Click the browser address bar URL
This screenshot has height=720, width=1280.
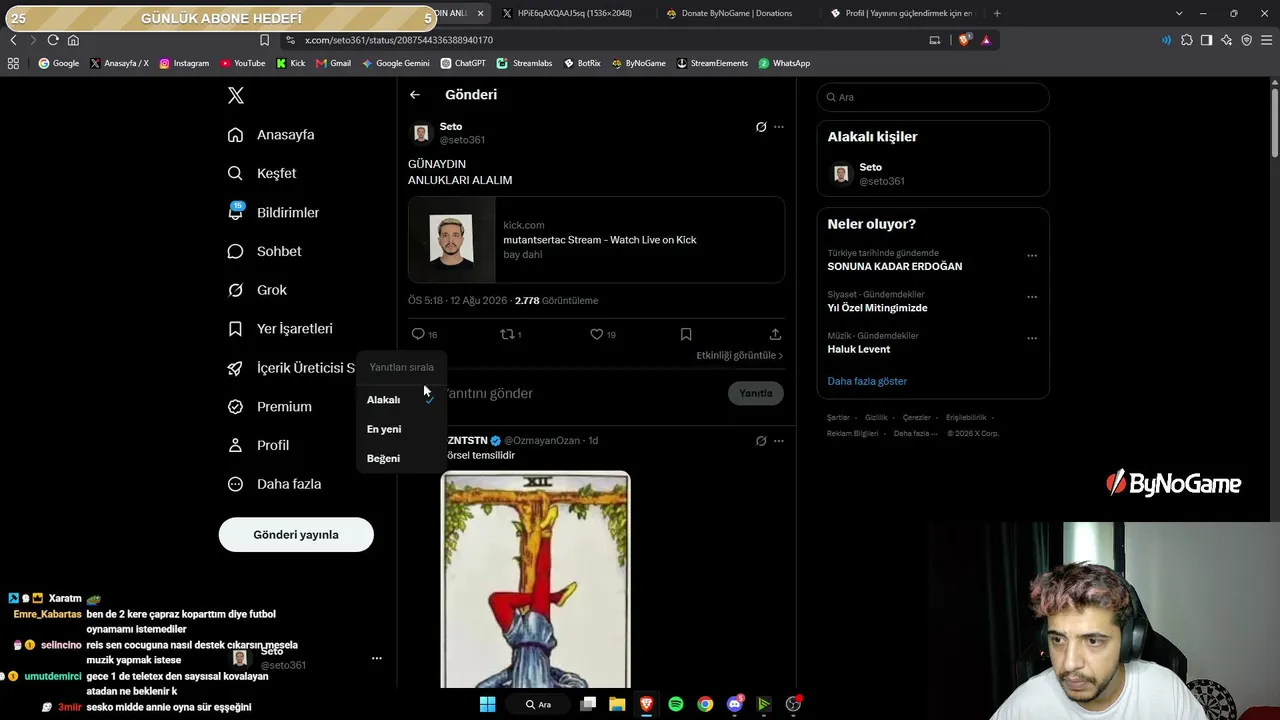(x=399, y=40)
